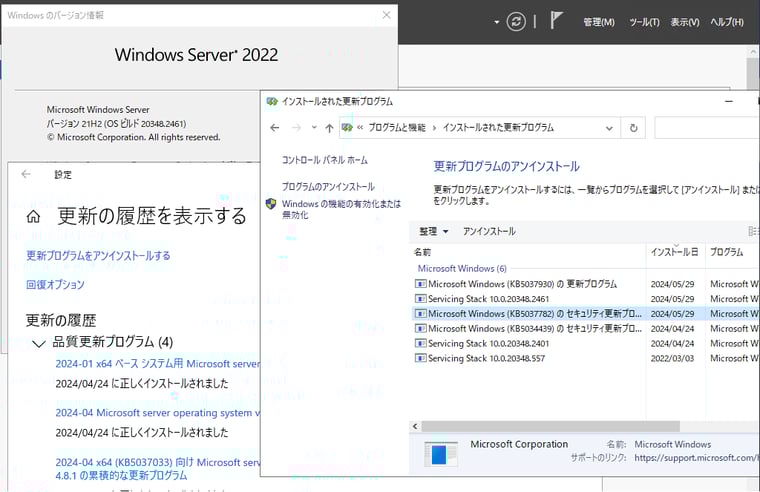Select Servicing Stack 10.0.20348.557 row
The height and width of the screenshot is (492, 760).
pyautogui.click(x=585, y=358)
